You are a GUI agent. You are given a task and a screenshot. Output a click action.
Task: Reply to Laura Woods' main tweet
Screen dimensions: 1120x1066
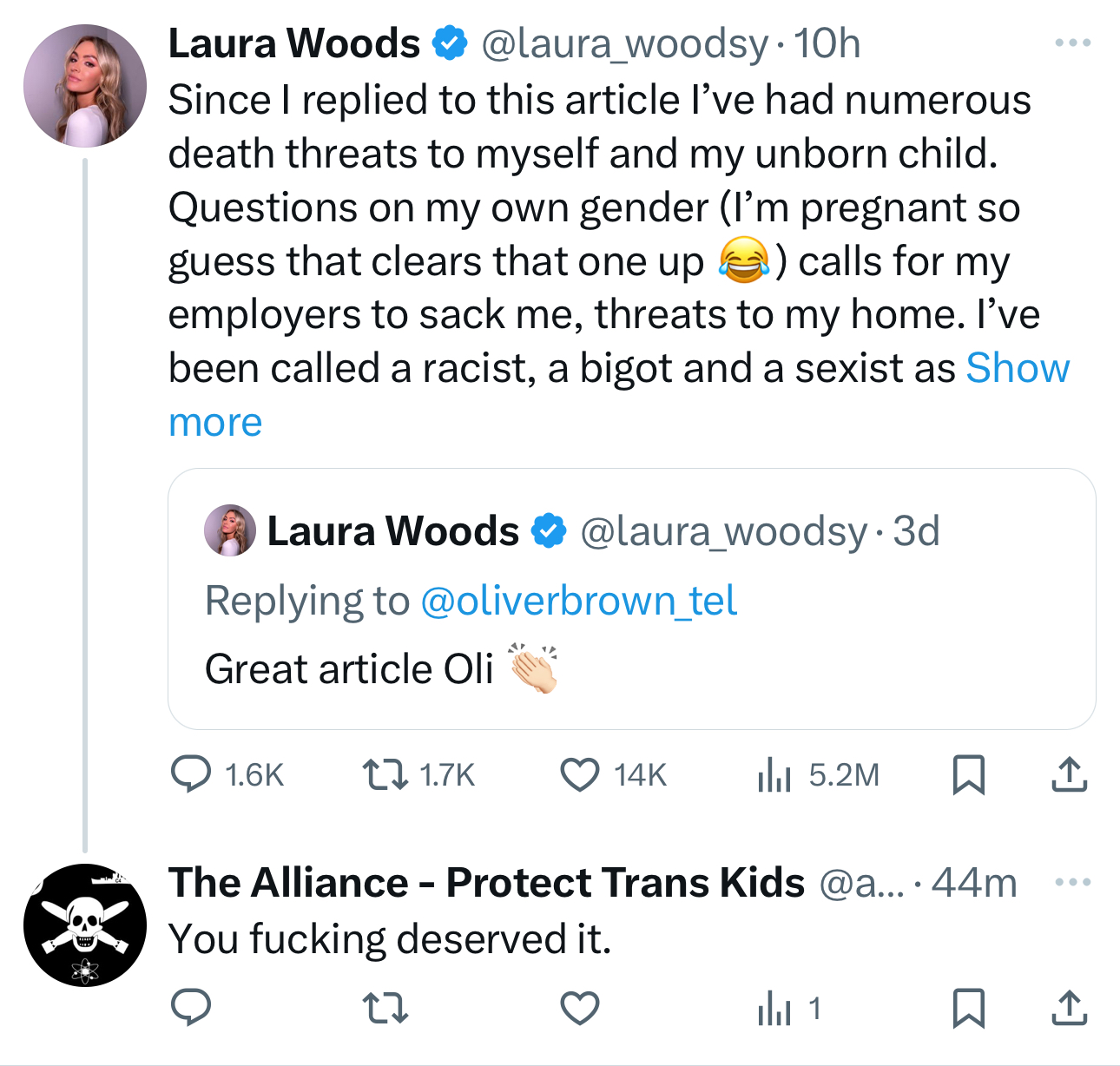[x=191, y=774]
